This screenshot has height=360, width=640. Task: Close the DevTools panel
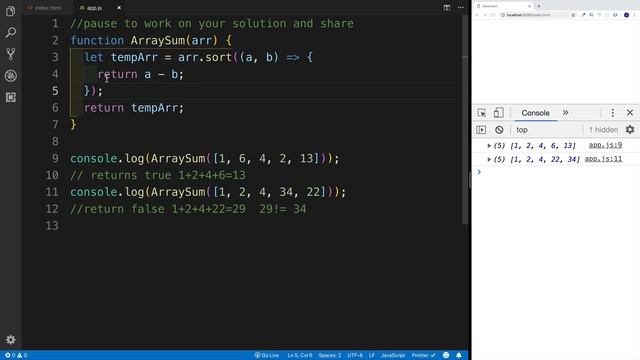(630, 113)
